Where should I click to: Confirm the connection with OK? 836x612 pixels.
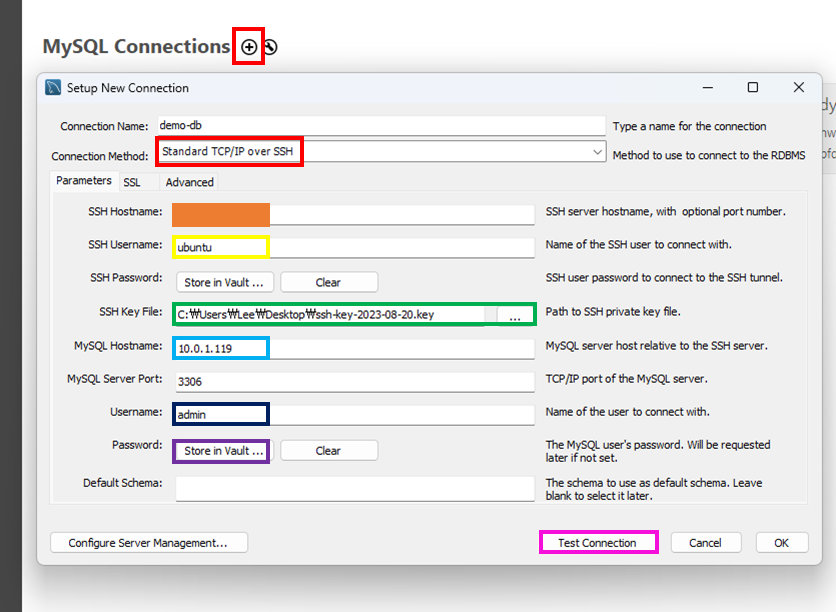tap(782, 543)
